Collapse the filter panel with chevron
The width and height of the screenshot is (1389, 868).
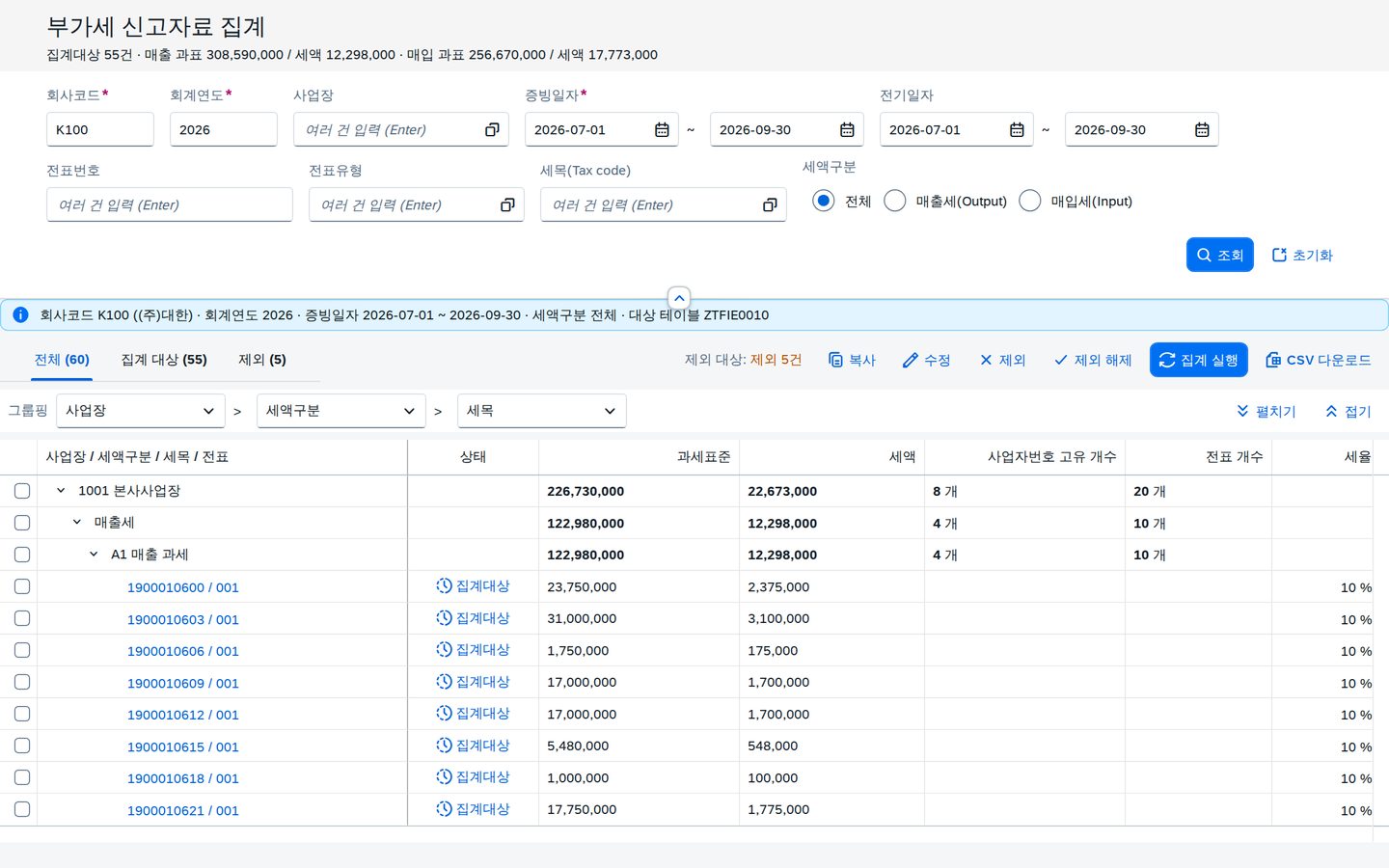pos(679,298)
